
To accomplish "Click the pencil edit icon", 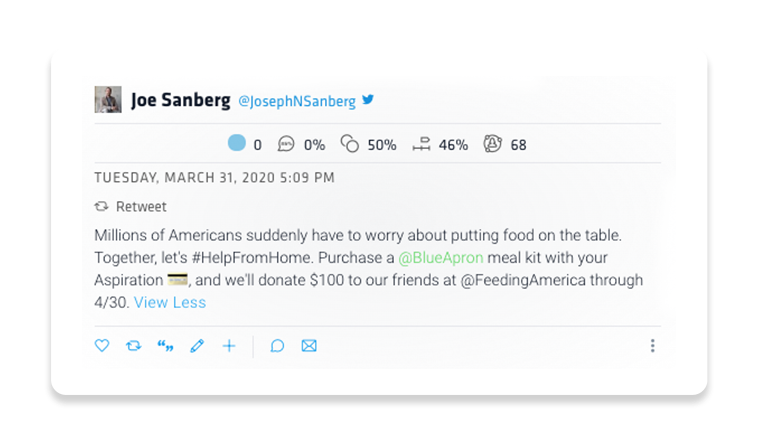I will 197,346.
